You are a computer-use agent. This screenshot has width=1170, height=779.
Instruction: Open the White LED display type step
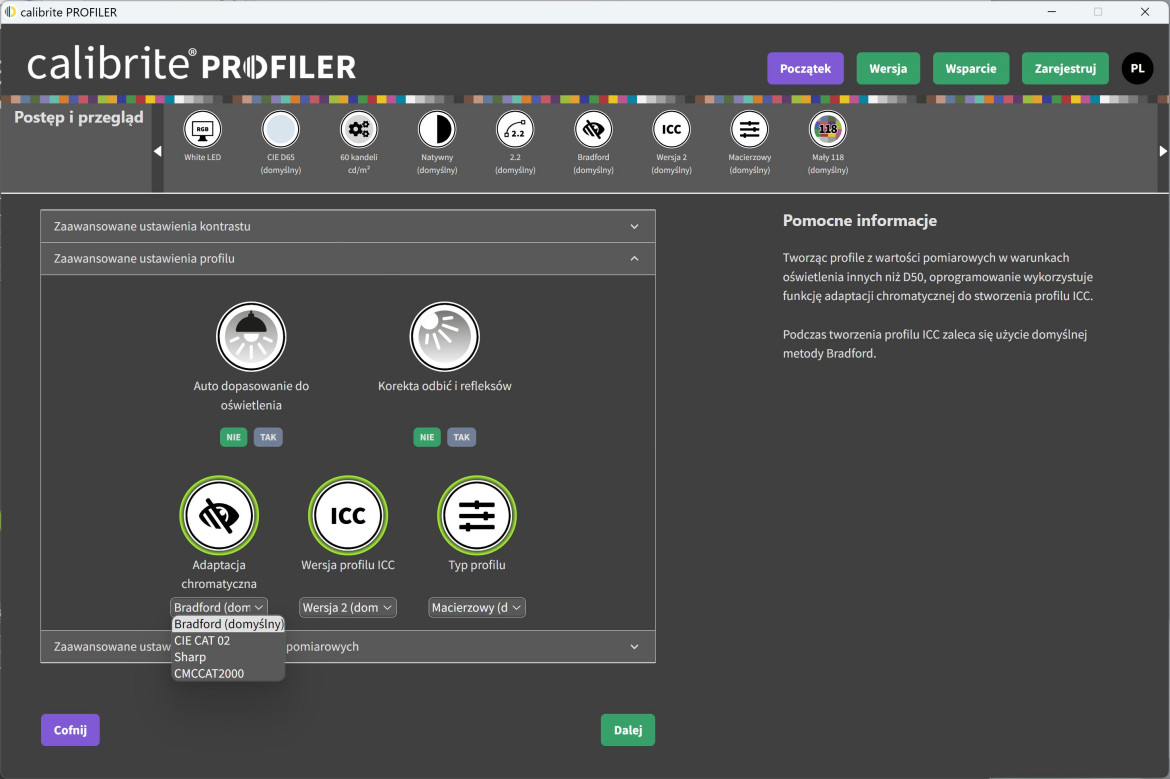pyautogui.click(x=202, y=130)
